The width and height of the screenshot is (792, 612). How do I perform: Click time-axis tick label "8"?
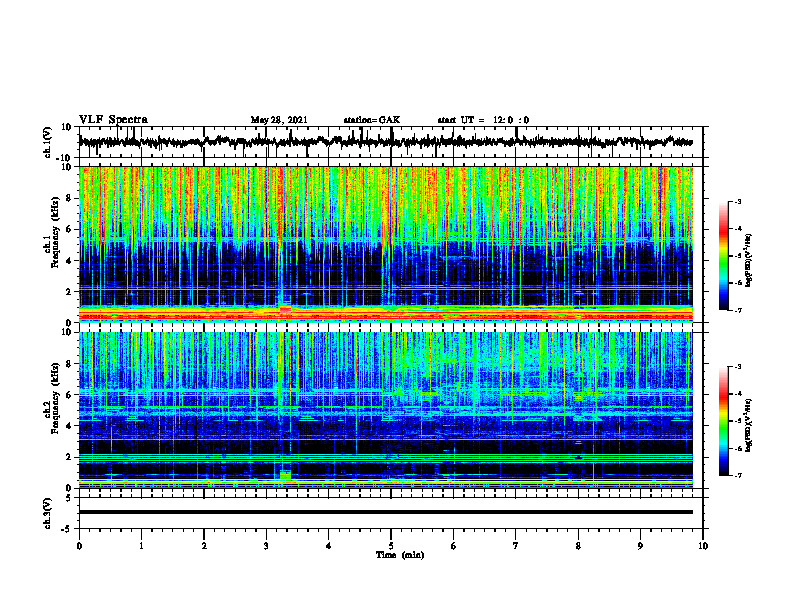click(578, 546)
